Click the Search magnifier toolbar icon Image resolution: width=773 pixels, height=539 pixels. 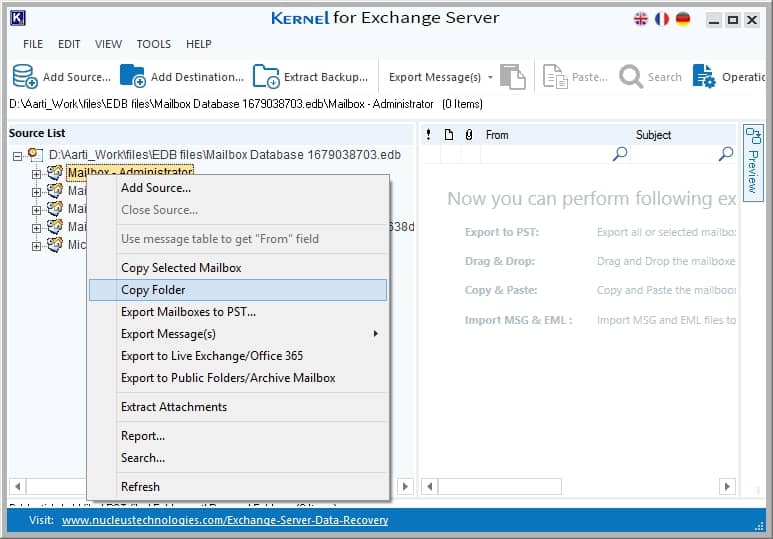pos(631,76)
